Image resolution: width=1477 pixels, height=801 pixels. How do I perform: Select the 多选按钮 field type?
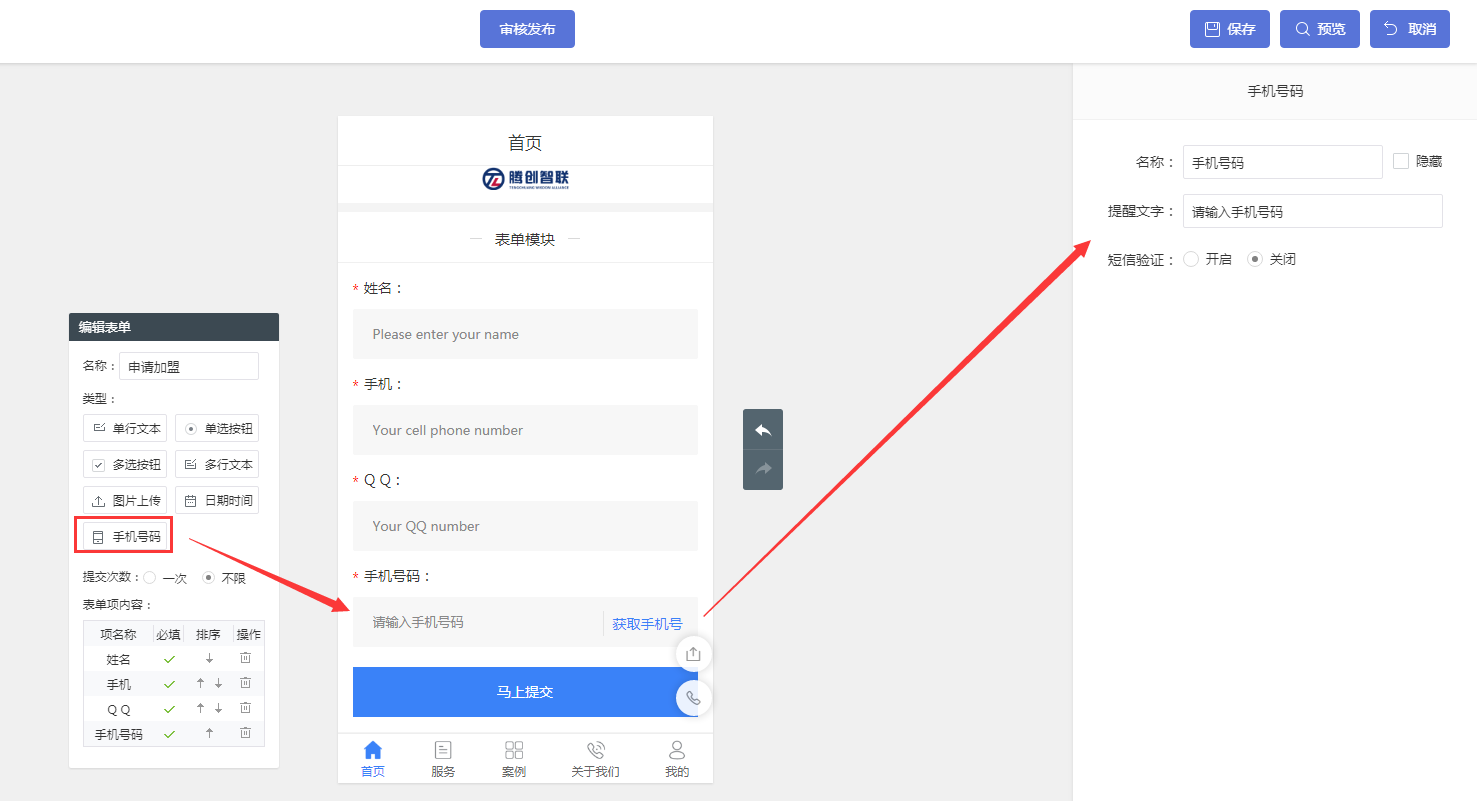point(124,463)
